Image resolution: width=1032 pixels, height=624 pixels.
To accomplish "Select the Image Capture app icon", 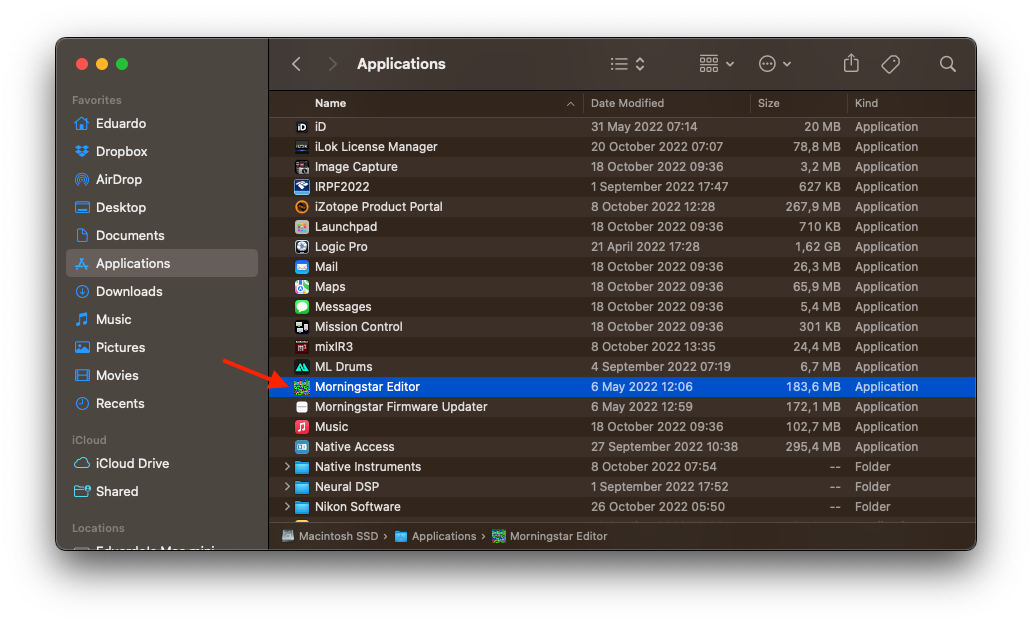I will click(x=301, y=167).
